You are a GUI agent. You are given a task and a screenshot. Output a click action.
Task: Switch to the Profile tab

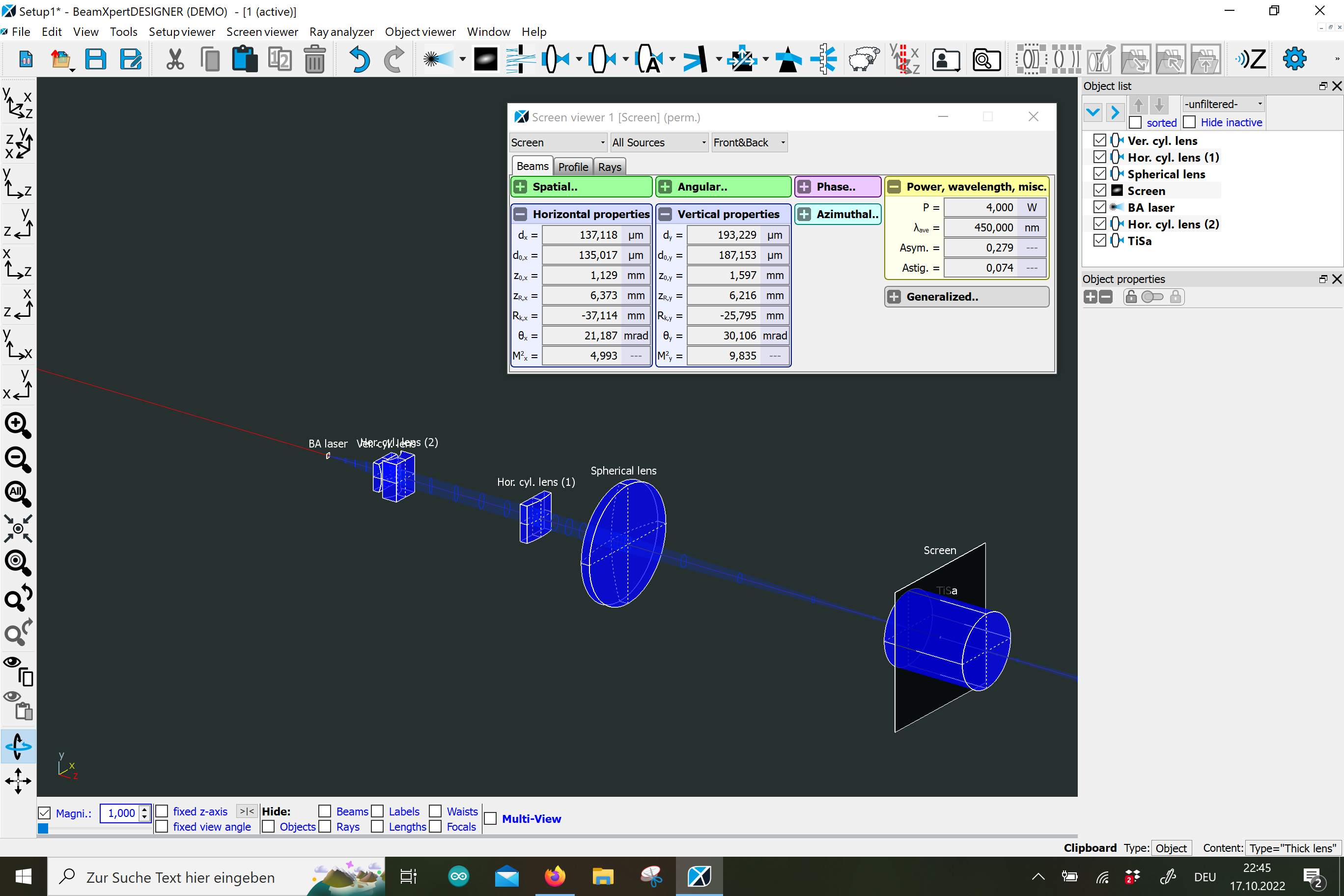(573, 167)
